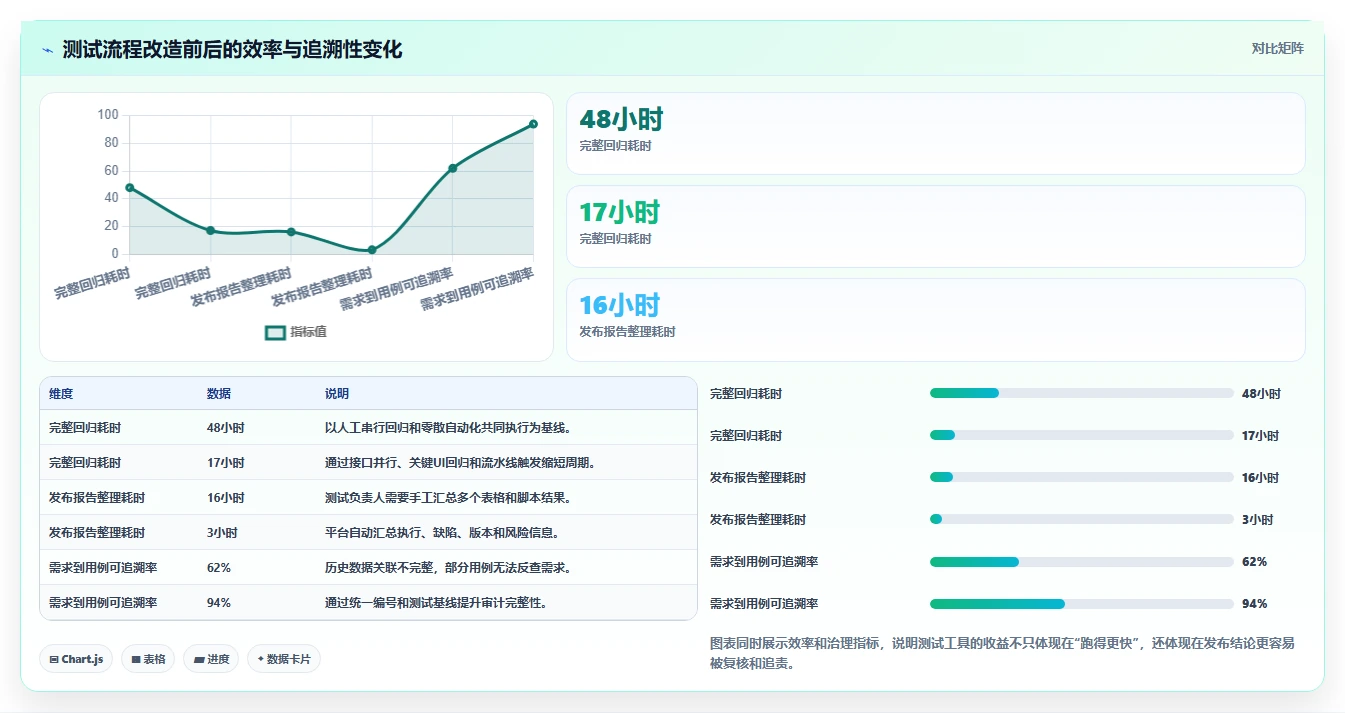This screenshot has width=1345, height=713.
Task: Open the 17小时 summary card
Action: point(935,227)
